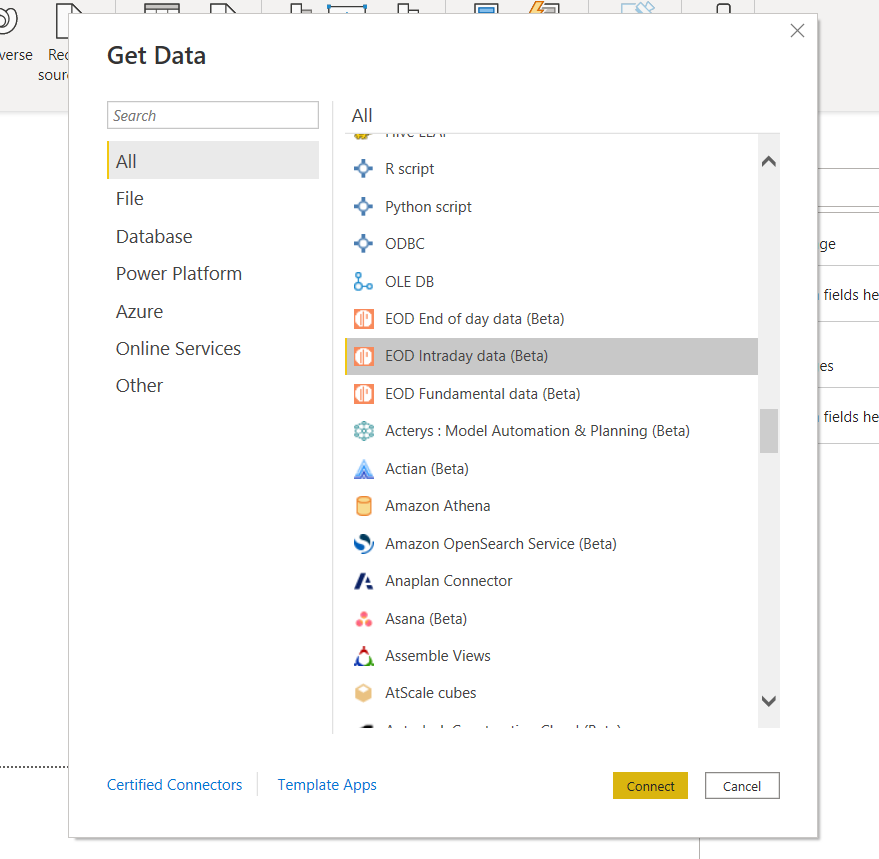Screen dimensions: 879x859
Task: Select the Python script connector icon
Action: tap(363, 207)
